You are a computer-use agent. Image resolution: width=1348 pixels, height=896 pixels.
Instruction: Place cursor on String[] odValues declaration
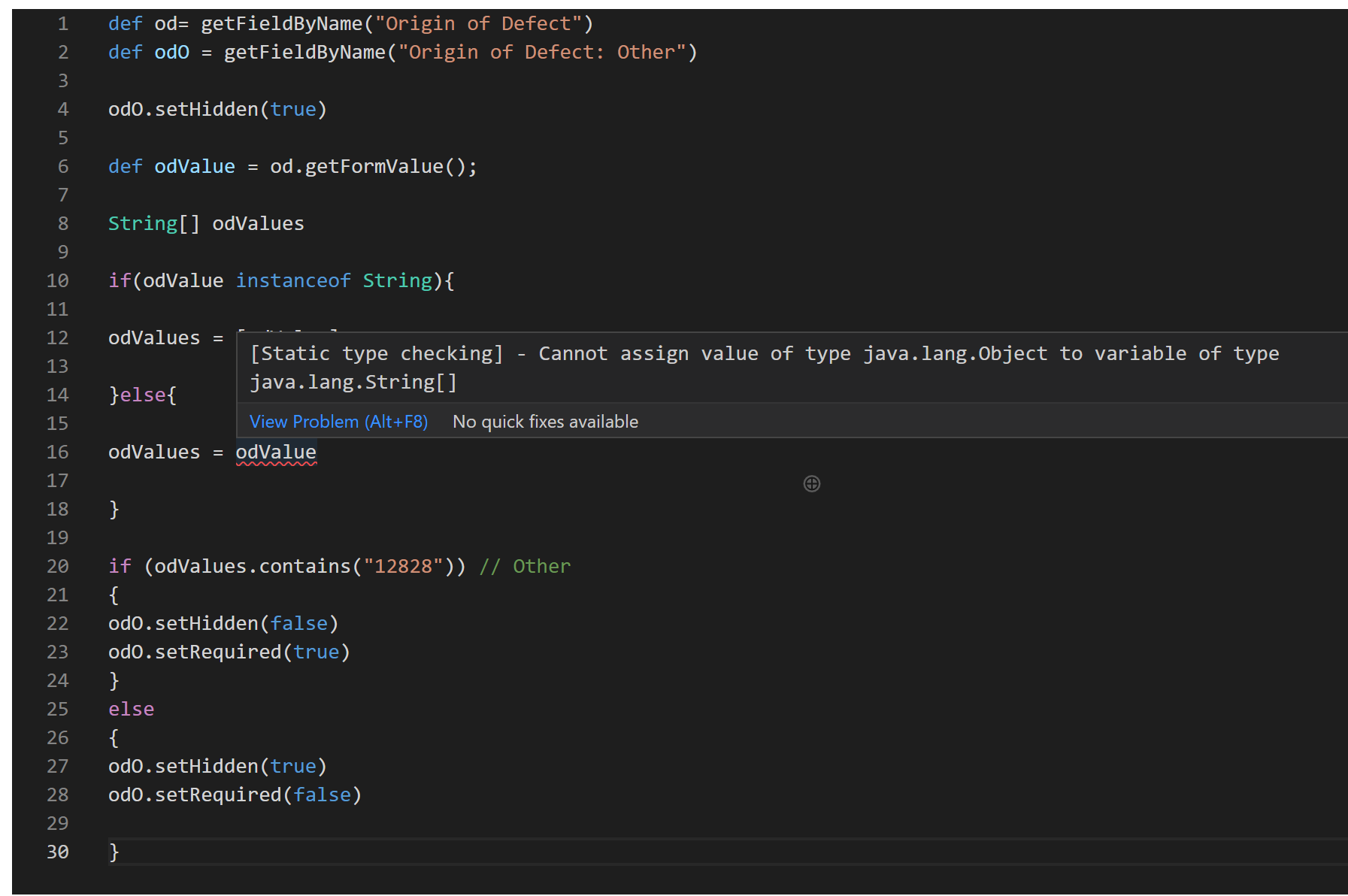[206, 224]
